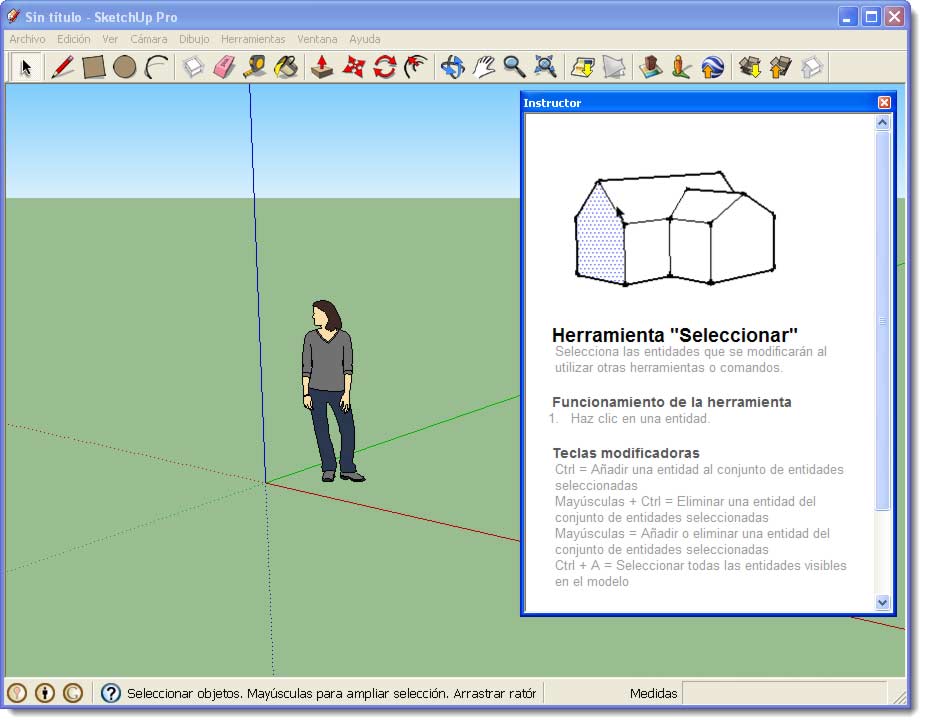Click the credits person status bar icon
This screenshot has height=724, width=926.
pos(45,693)
